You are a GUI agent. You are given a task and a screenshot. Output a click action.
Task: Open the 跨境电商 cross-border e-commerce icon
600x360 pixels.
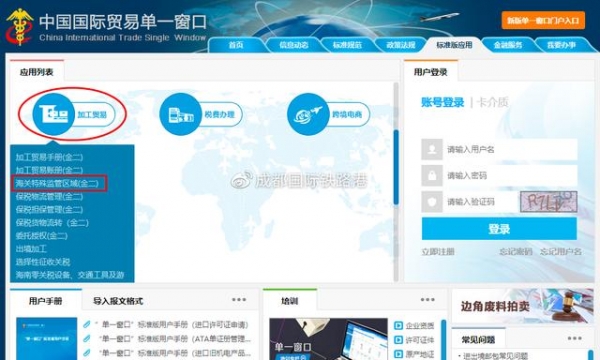pyautogui.click(x=328, y=114)
